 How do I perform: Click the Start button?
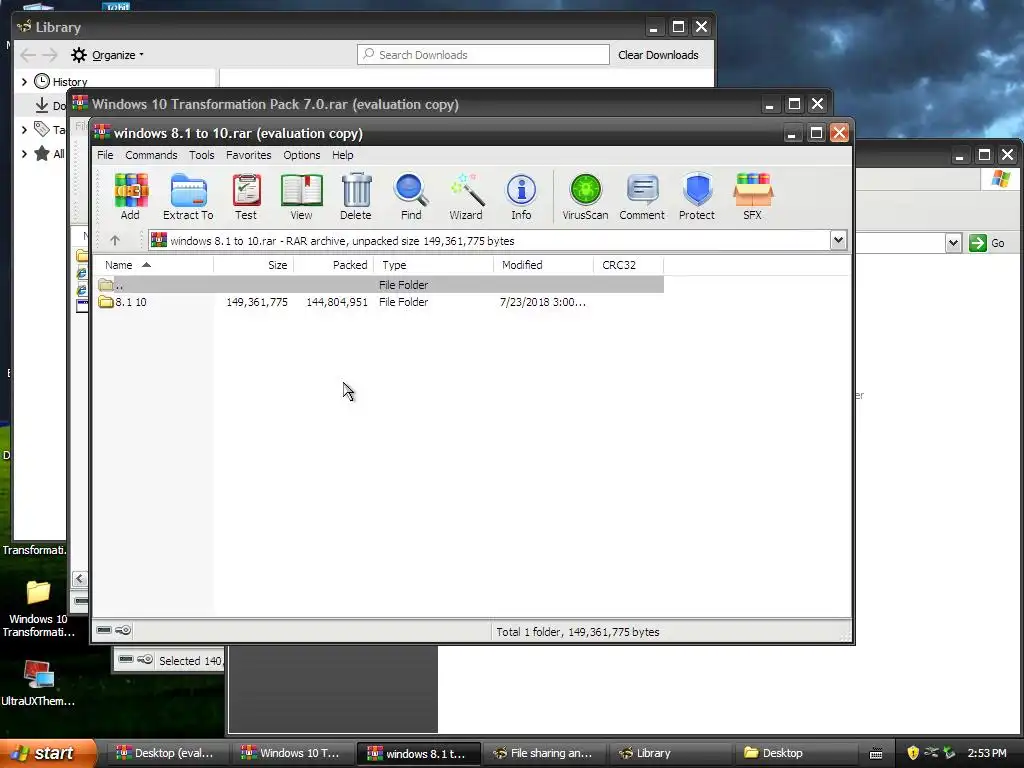pos(47,753)
